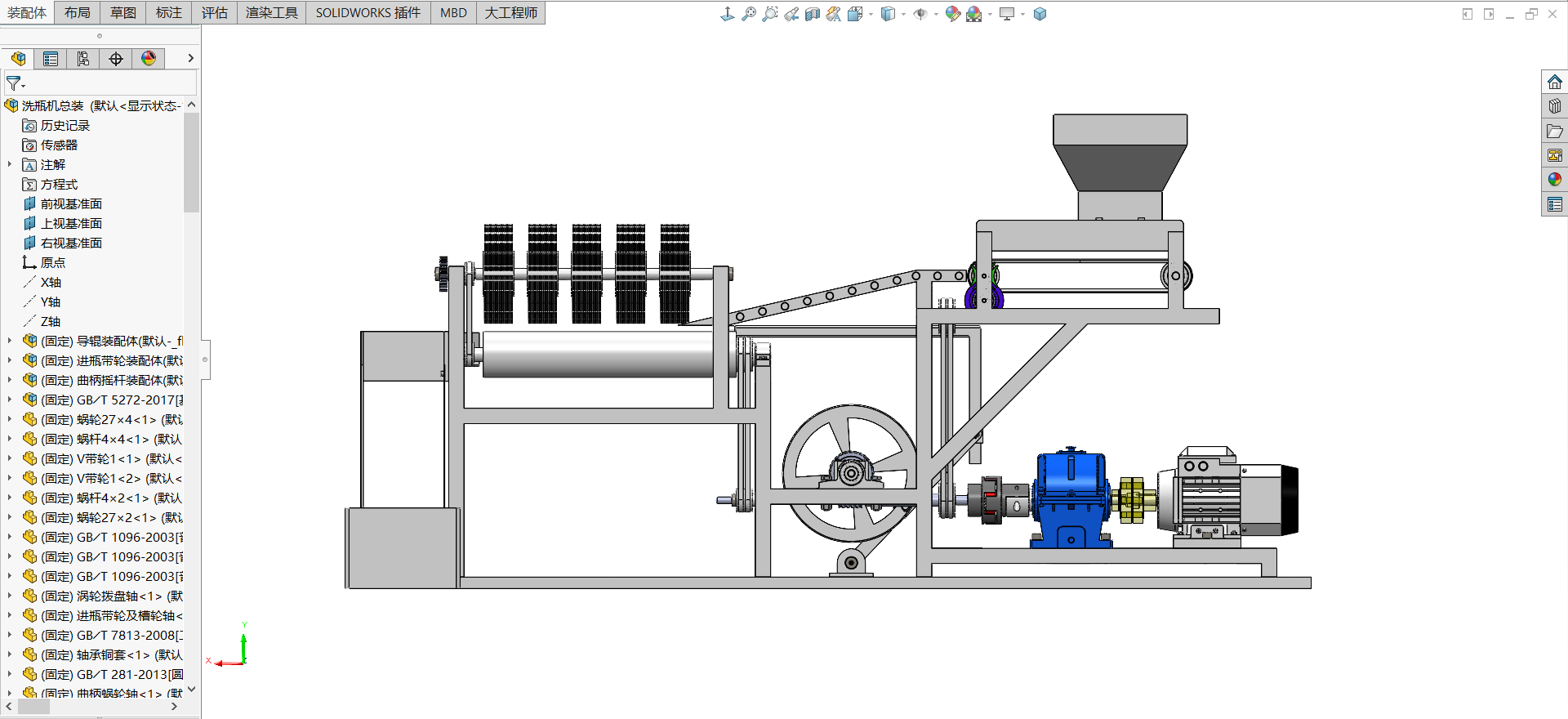Open the Design Library task pane icon

coord(1554,106)
